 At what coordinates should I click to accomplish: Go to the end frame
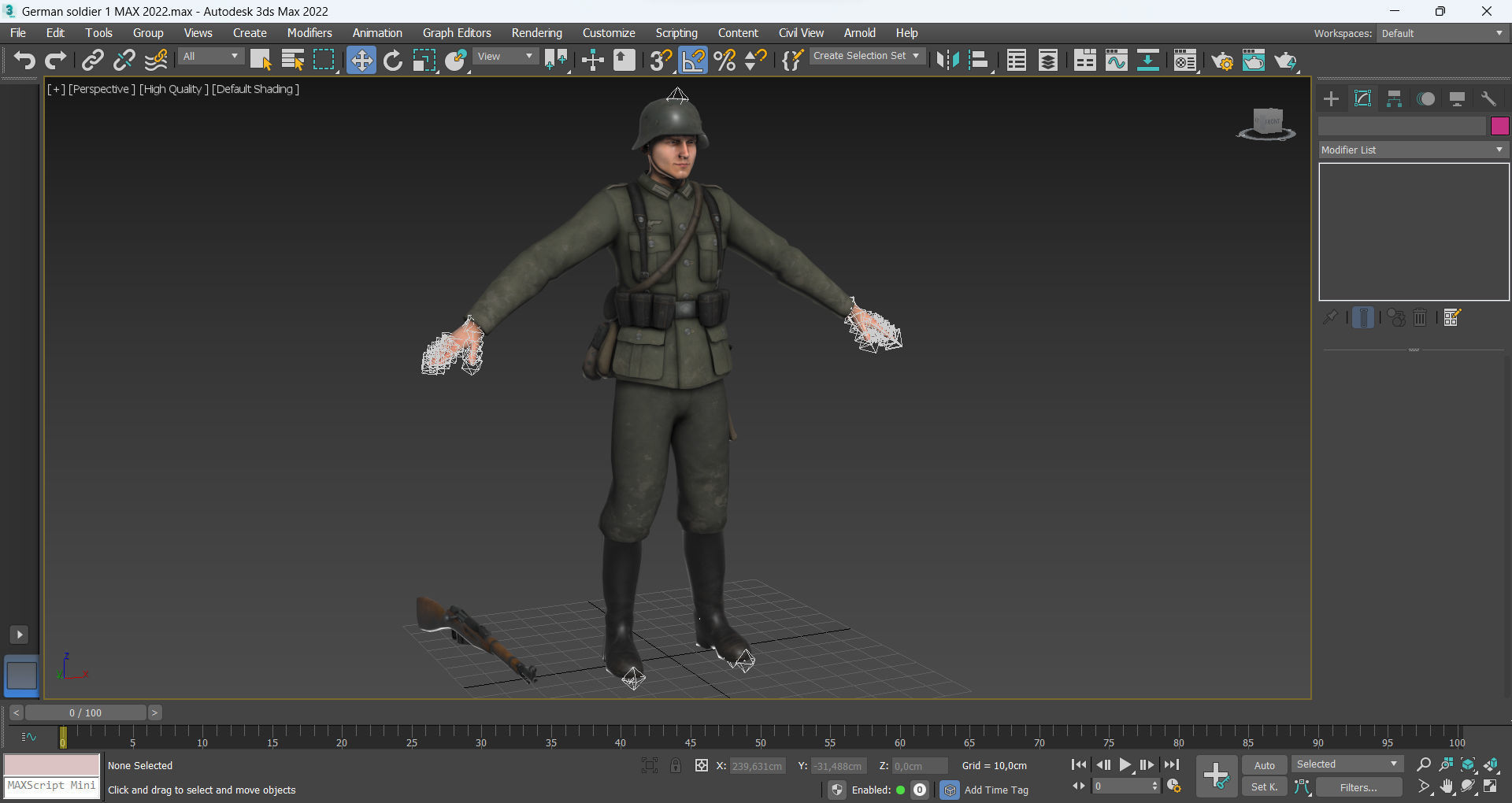pos(1172,764)
